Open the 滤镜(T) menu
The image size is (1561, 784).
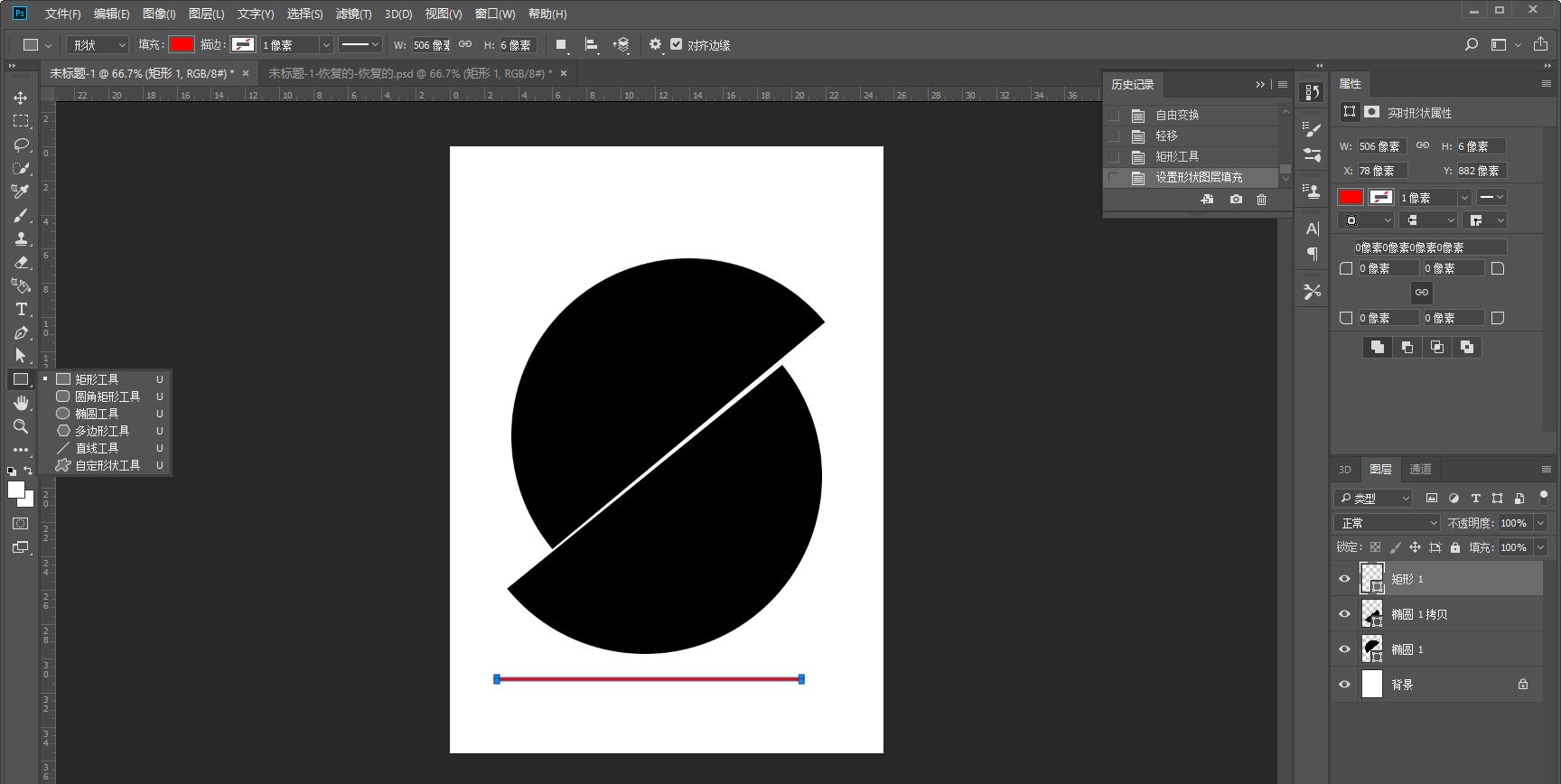(353, 14)
